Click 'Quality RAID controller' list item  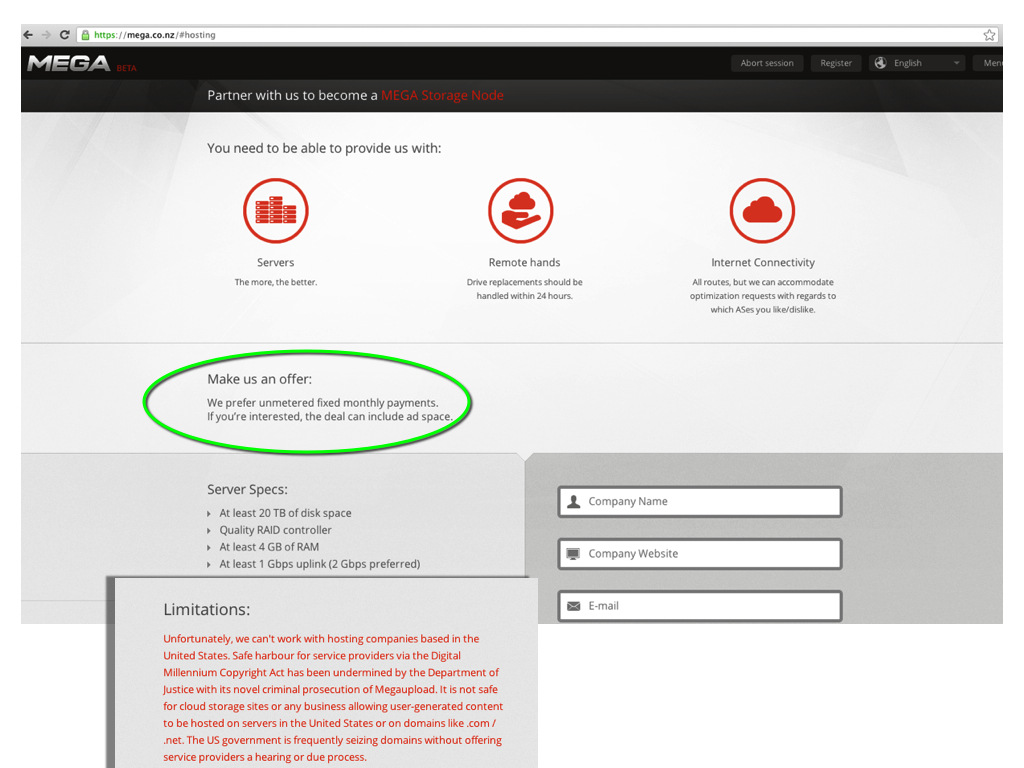[276, 530]
